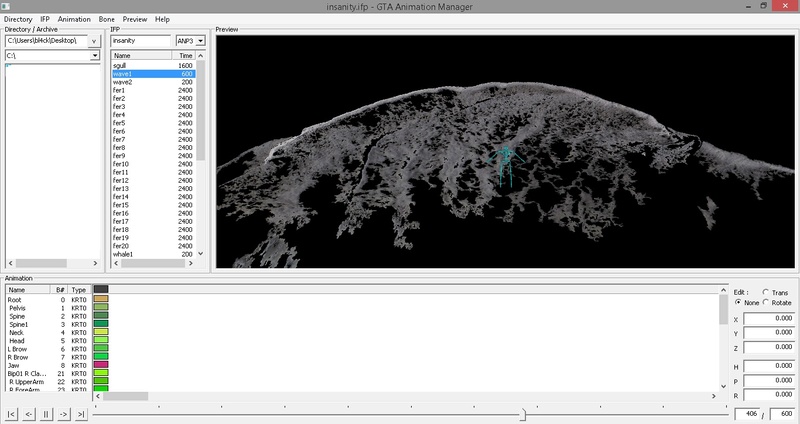Expand the ANP3 format dropdown
The height and width of the screenshot is (424, 800).
pos(201,41)
